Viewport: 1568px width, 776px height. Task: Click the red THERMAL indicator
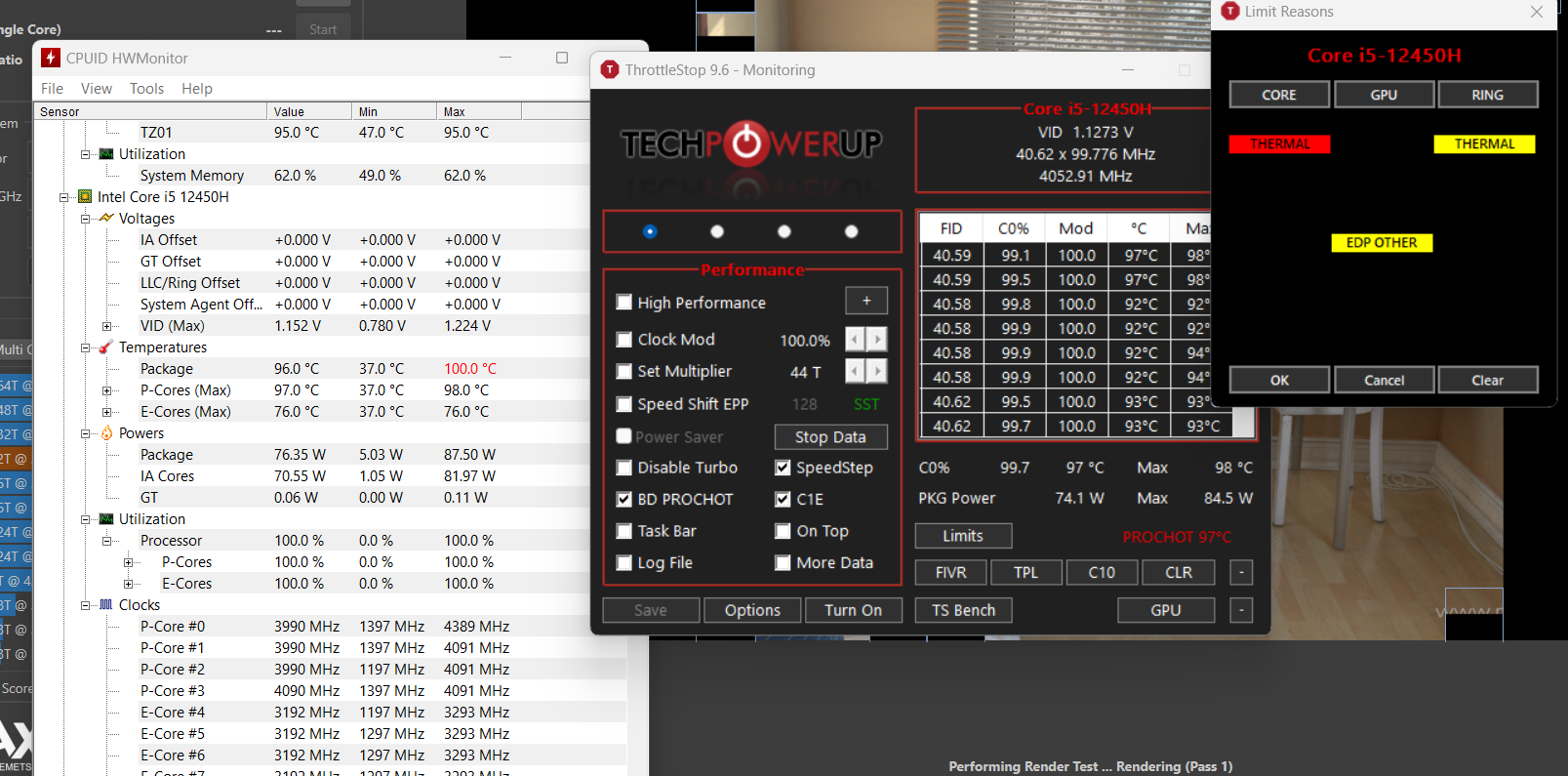pos(1279,144)
